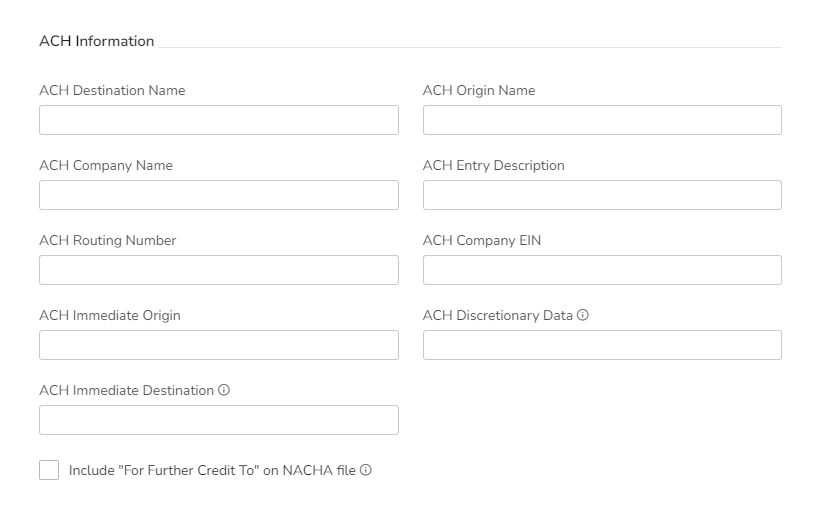Click the "ACH Origin Name" label text
The width and height of the screenshot is (822, 527).
[479, 90]
